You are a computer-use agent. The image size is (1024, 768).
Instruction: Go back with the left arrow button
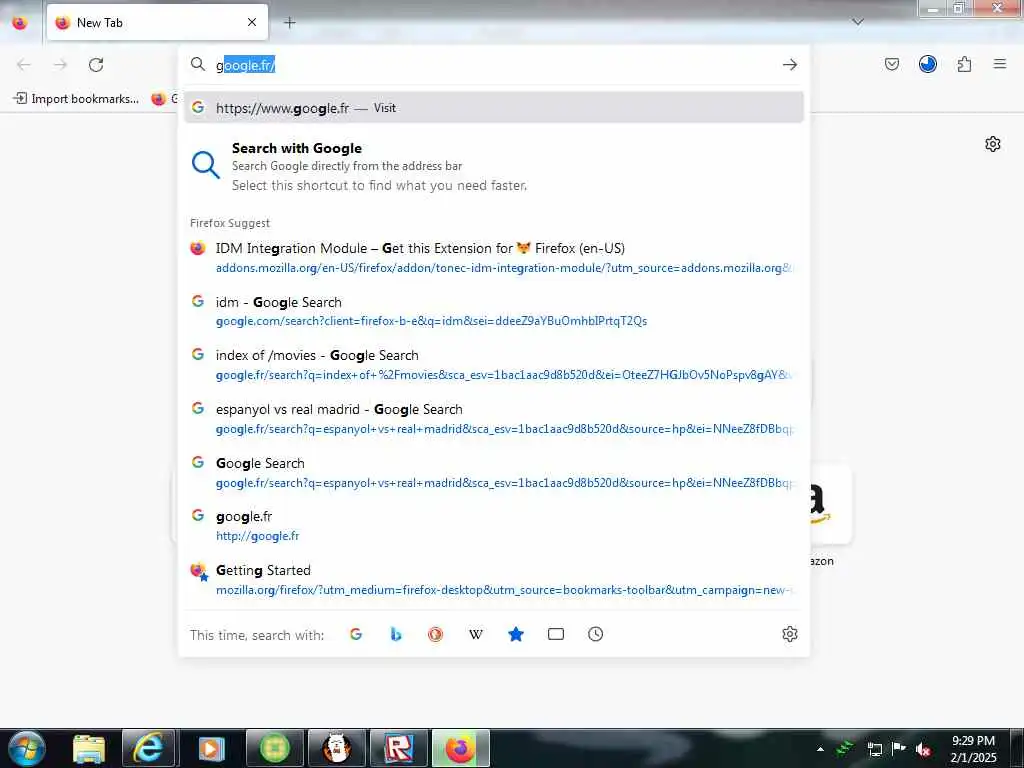tap(24, 65)
